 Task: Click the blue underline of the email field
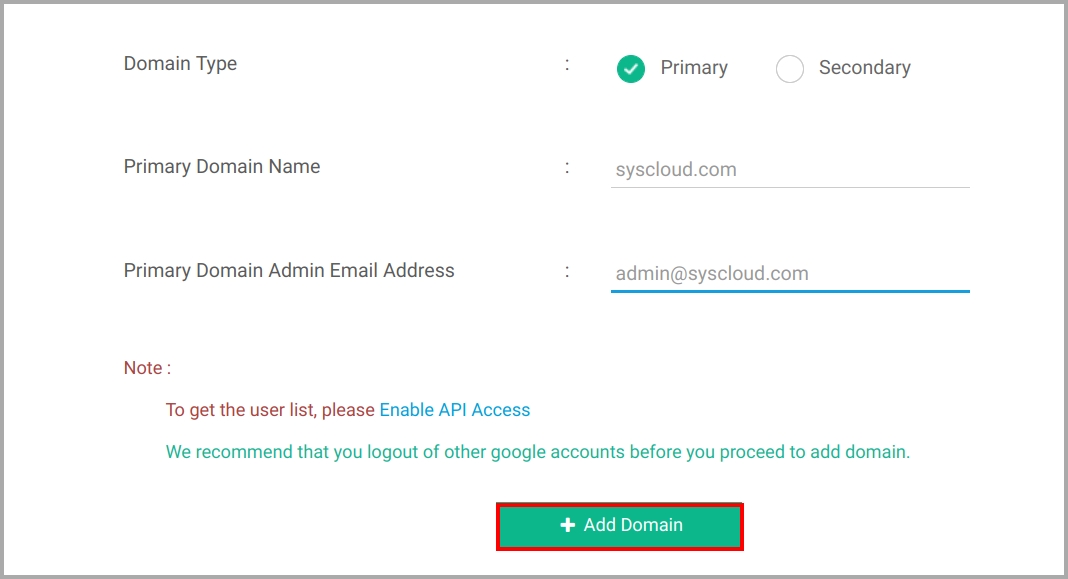(x=790, y=291)
